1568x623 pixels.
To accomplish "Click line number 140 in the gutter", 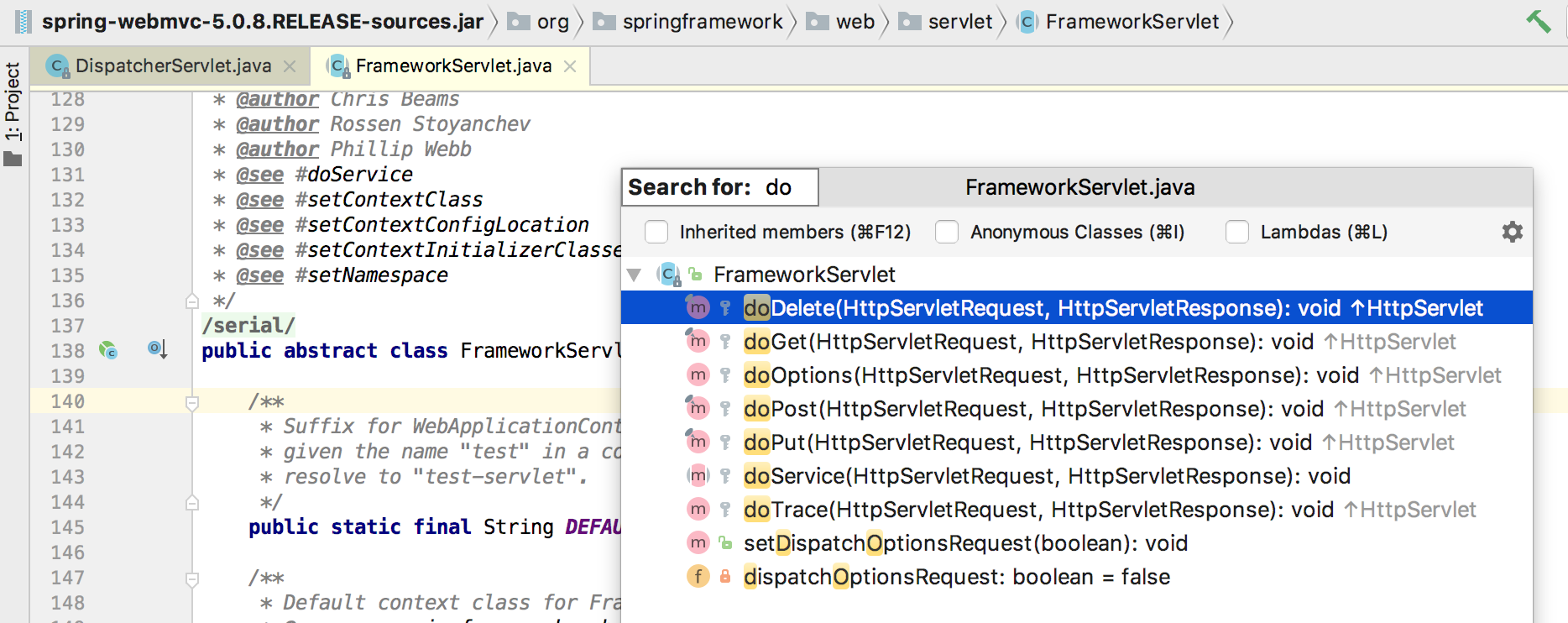I will tap(67, 401).
